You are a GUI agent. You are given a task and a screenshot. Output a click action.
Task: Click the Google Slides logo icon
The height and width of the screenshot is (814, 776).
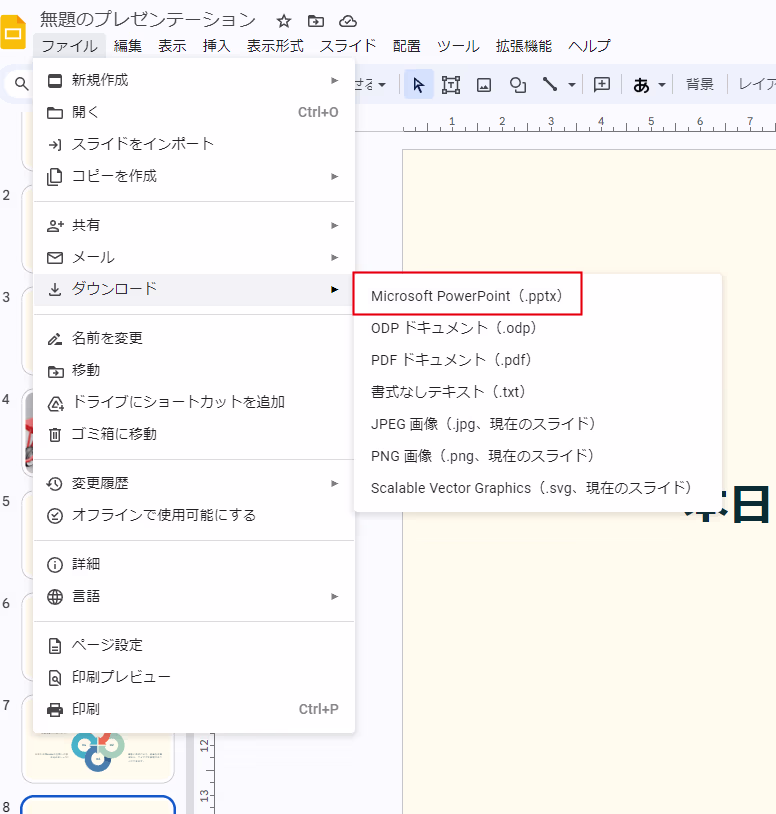tap(12, 32)
